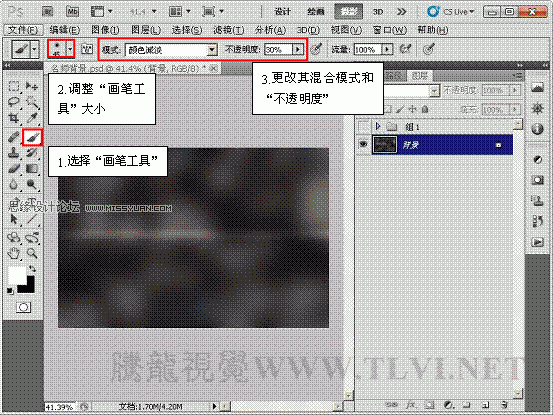This screenshot has height=415, width=553.
Task: Toggle the Brush panel from options bar
Action: click(87, 49)
